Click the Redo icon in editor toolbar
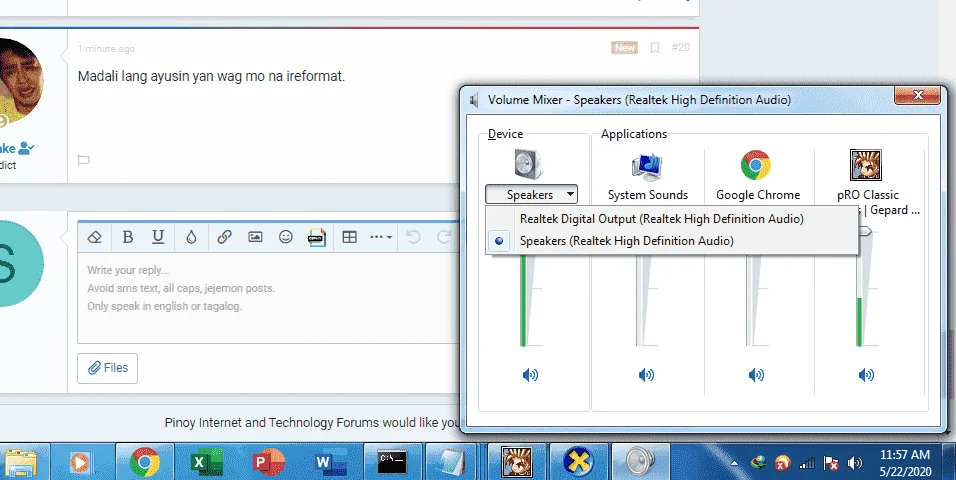The image size is (956, 480). (444, 237)
